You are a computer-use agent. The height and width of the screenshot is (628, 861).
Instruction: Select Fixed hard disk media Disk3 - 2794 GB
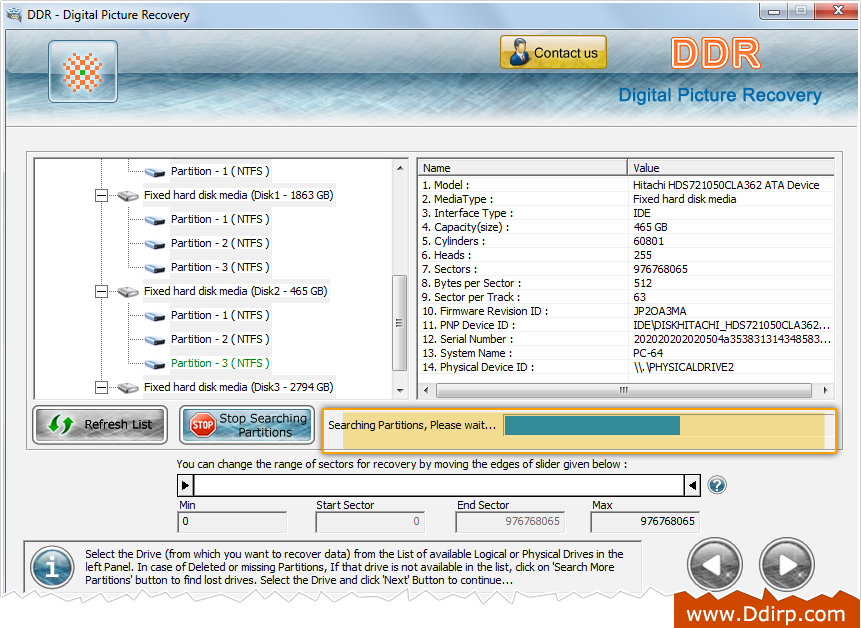239,388
